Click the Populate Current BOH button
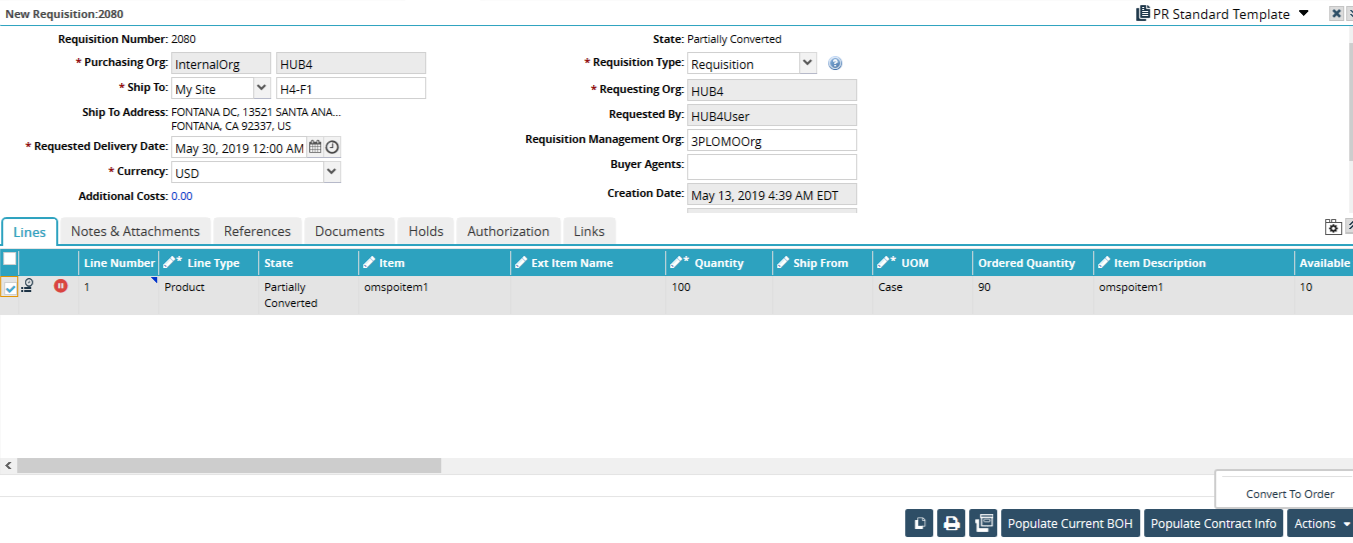Viewport: 1353px width, 543px height. [x=1070, y=523]
